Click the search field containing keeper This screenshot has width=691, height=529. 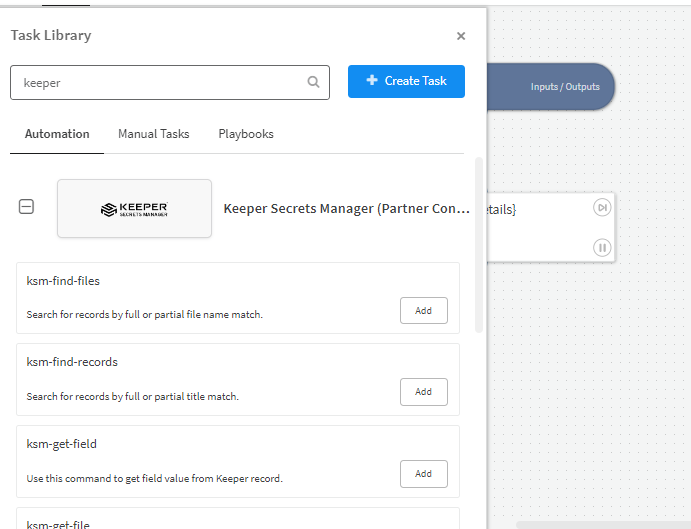point(160,83)
